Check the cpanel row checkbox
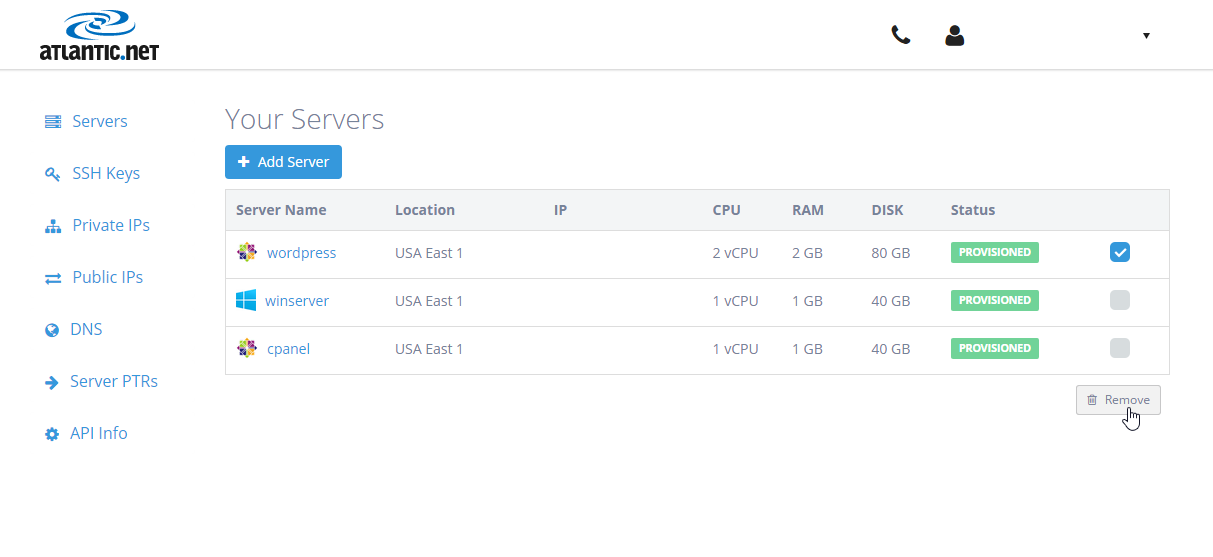Viewport: 1213px width, 557px height. [1120, 348]
